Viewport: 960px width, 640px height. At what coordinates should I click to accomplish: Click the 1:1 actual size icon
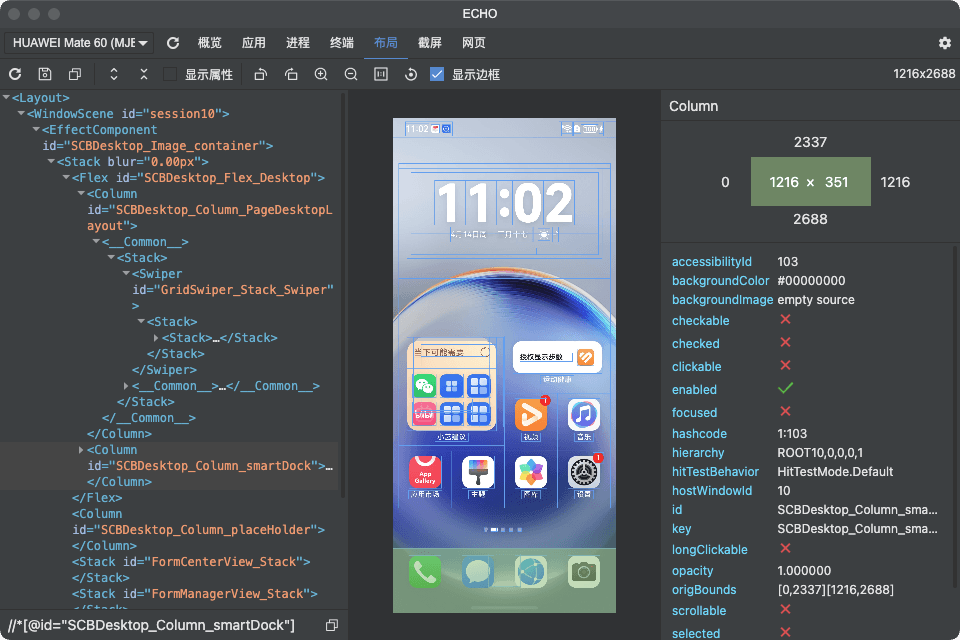click(381, 74)
